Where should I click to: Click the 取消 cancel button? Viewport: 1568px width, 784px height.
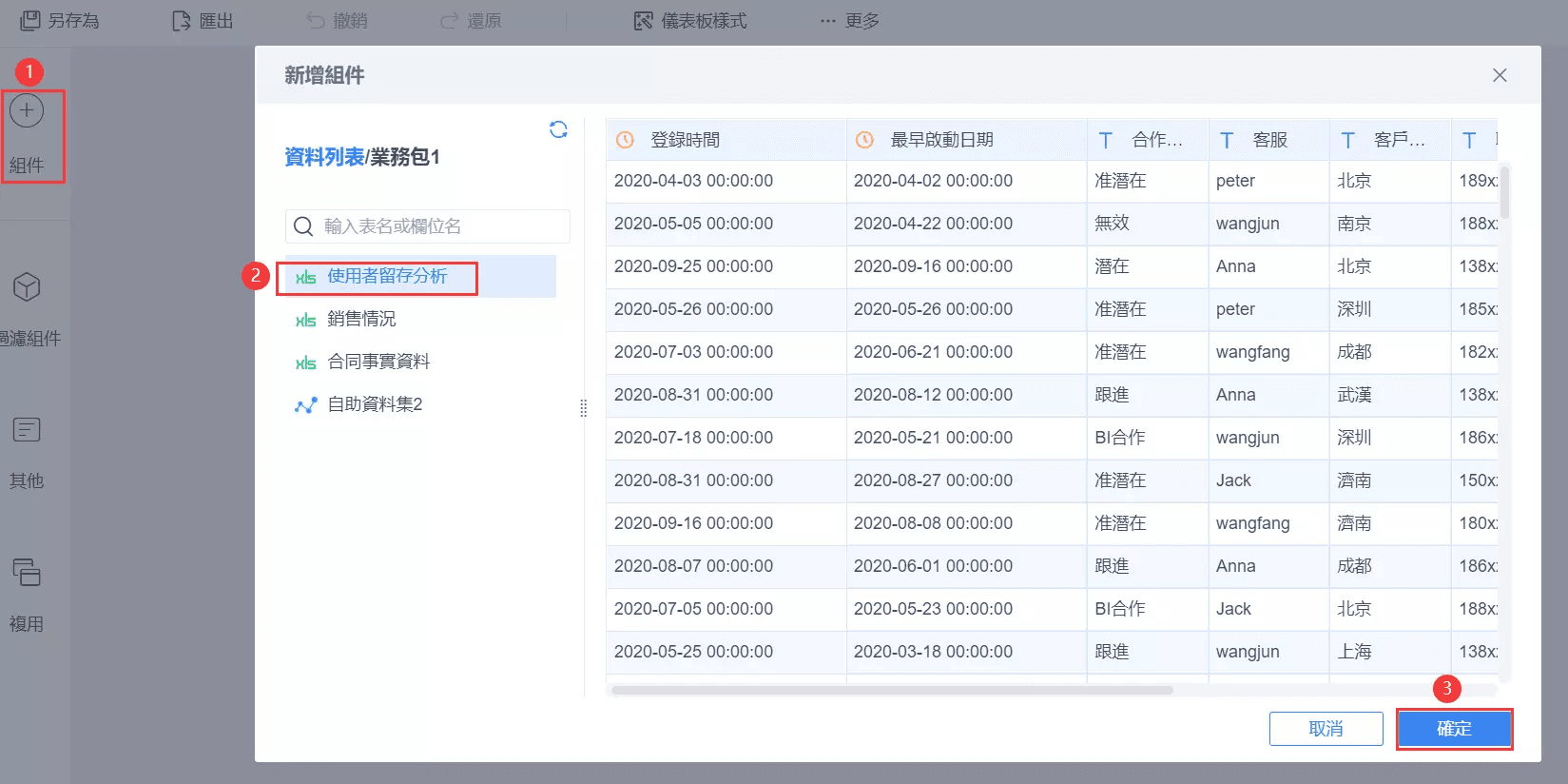point(1326,729)
